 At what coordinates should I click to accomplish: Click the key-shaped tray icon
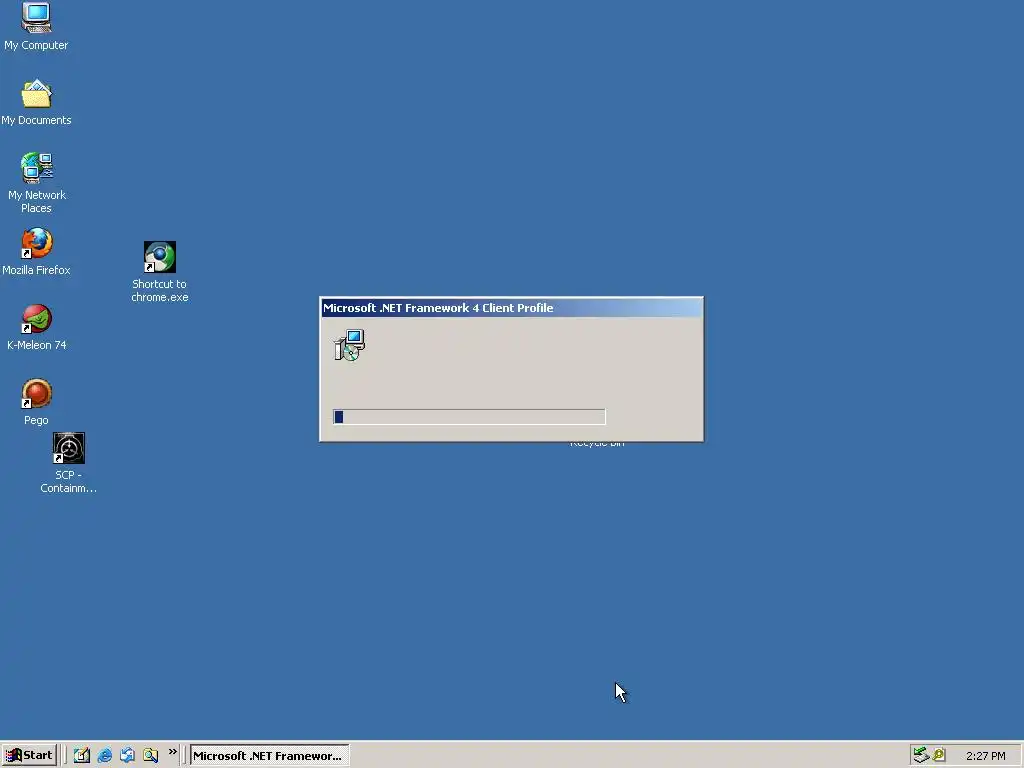[939, 755]
